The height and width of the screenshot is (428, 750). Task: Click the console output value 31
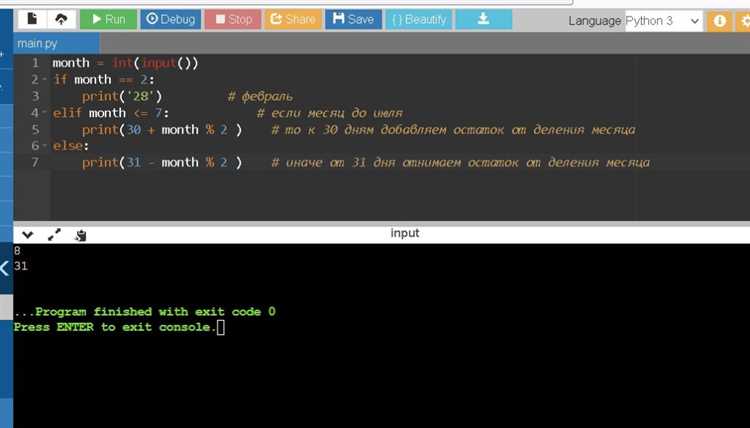[21, 266]
